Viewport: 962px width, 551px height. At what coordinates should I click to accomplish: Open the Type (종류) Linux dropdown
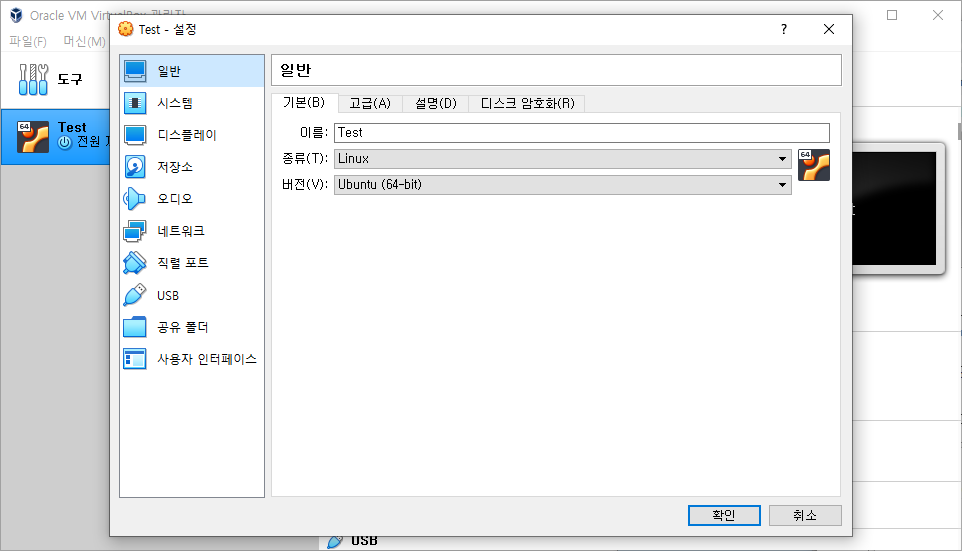[563, 159]
